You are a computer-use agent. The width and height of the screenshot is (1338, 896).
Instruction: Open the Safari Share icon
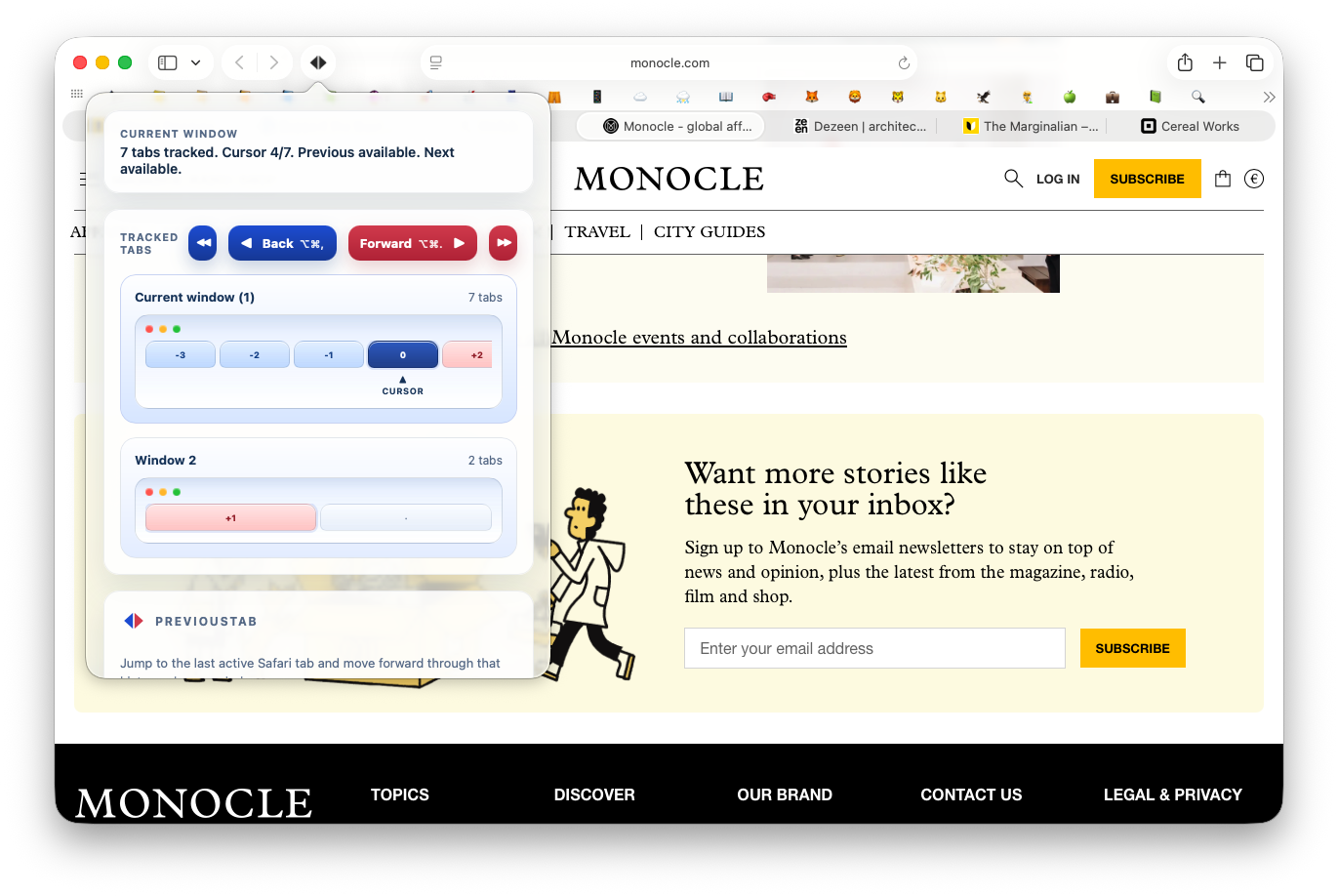tap(1185, 62)
